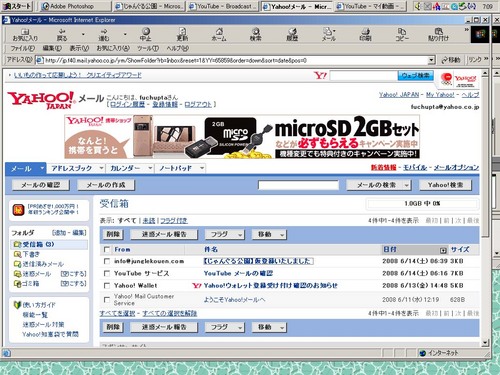
Task: Click the top 迷惑メール報告 button
Action: [x=164, y=235]
